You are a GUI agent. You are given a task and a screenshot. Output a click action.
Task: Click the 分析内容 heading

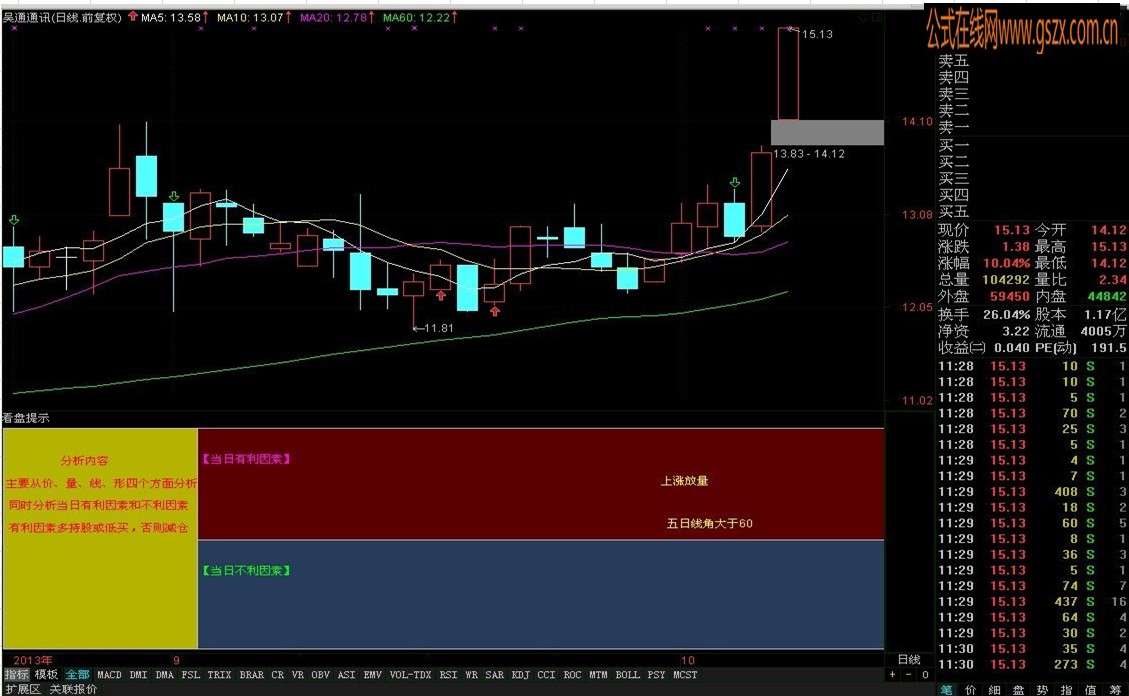click(84, 461)
